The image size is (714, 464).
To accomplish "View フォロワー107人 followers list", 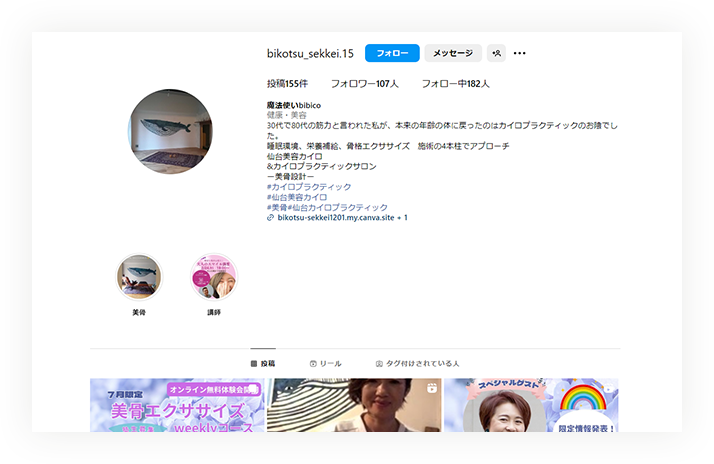I will coord(364,84).
